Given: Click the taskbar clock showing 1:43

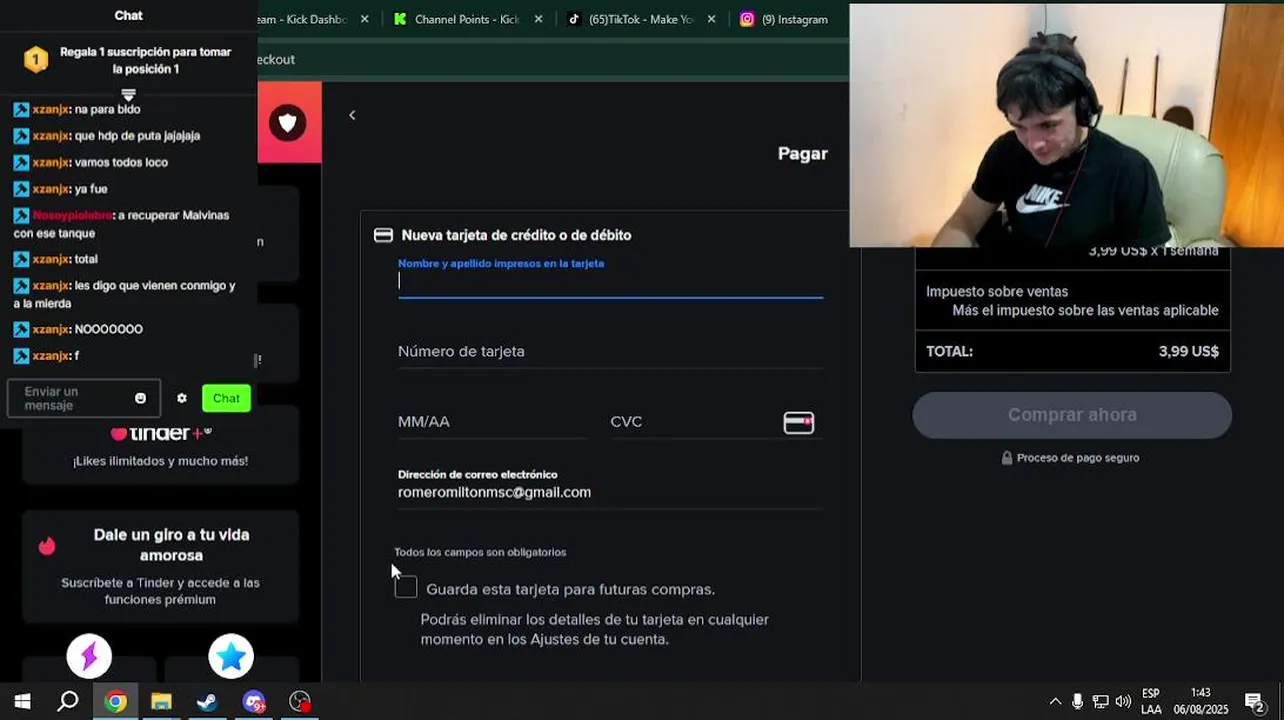Looking at the screenshot, I should click(x=1201, y=702).
